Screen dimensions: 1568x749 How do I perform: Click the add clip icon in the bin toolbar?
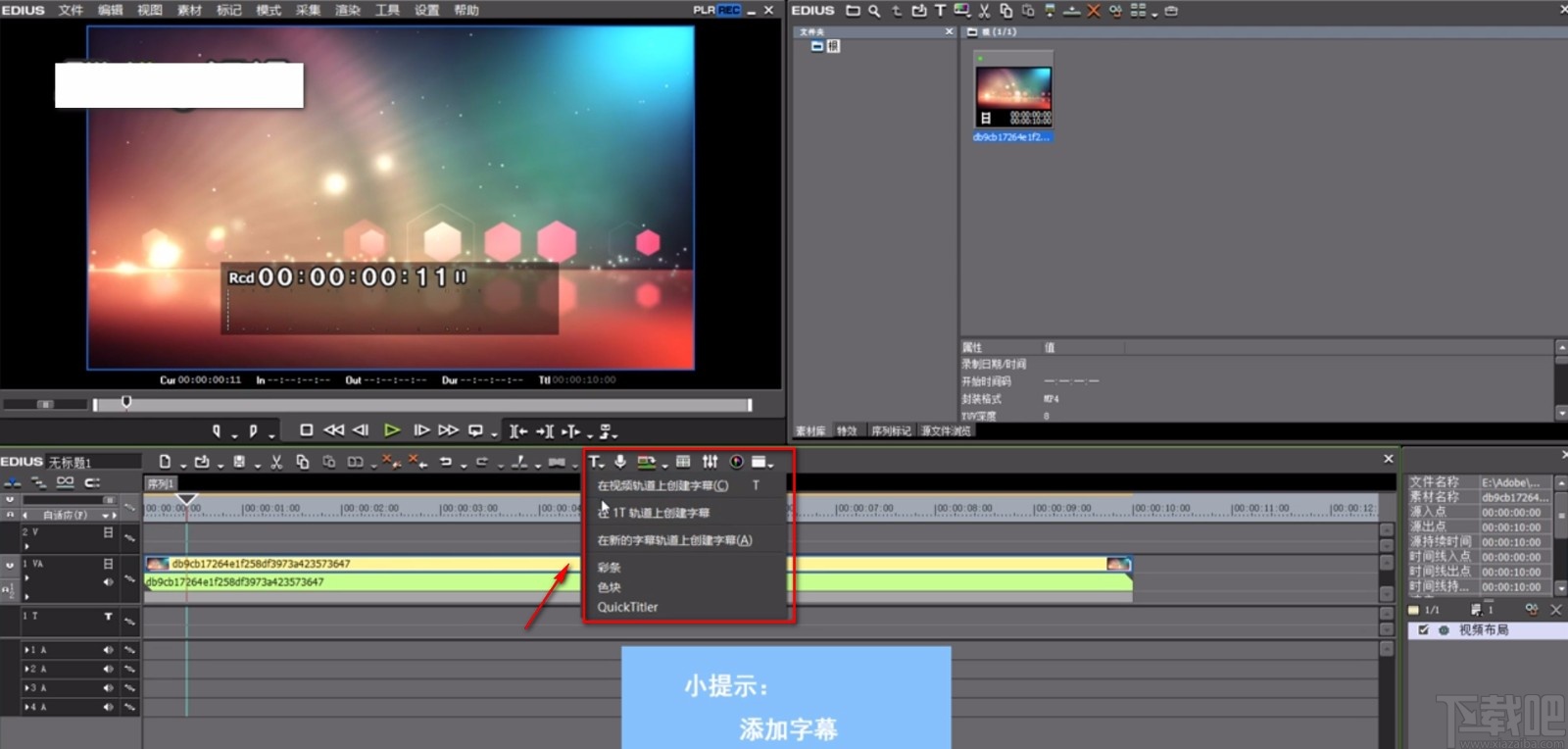coord(918,11)
